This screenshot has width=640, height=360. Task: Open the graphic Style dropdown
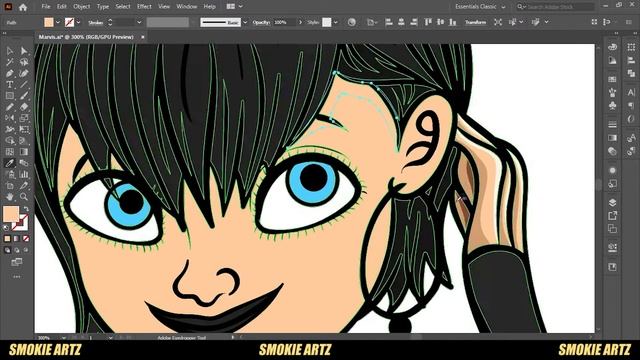point(336,22)
